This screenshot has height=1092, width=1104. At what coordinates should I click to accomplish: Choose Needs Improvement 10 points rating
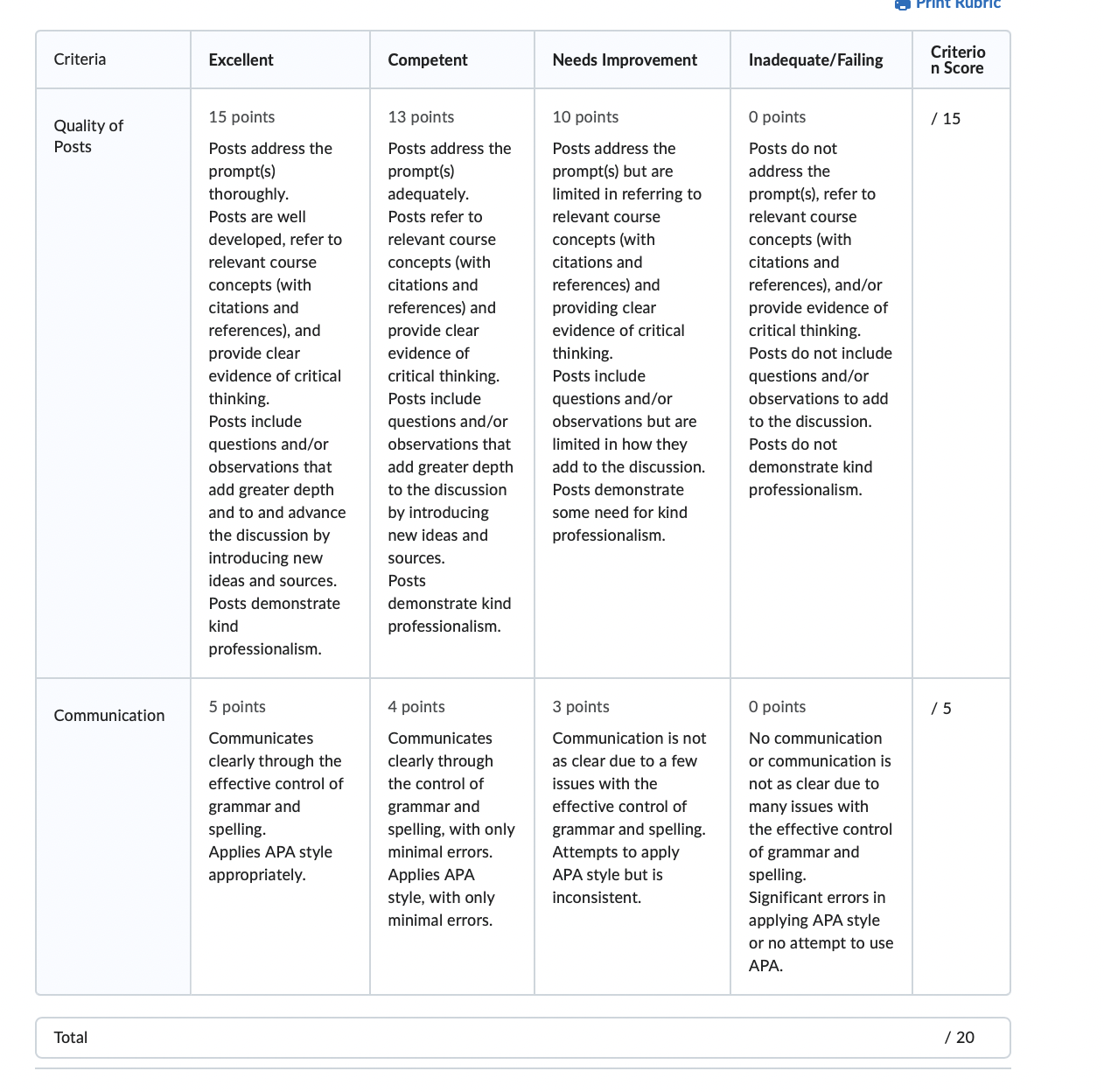(632, 383)
